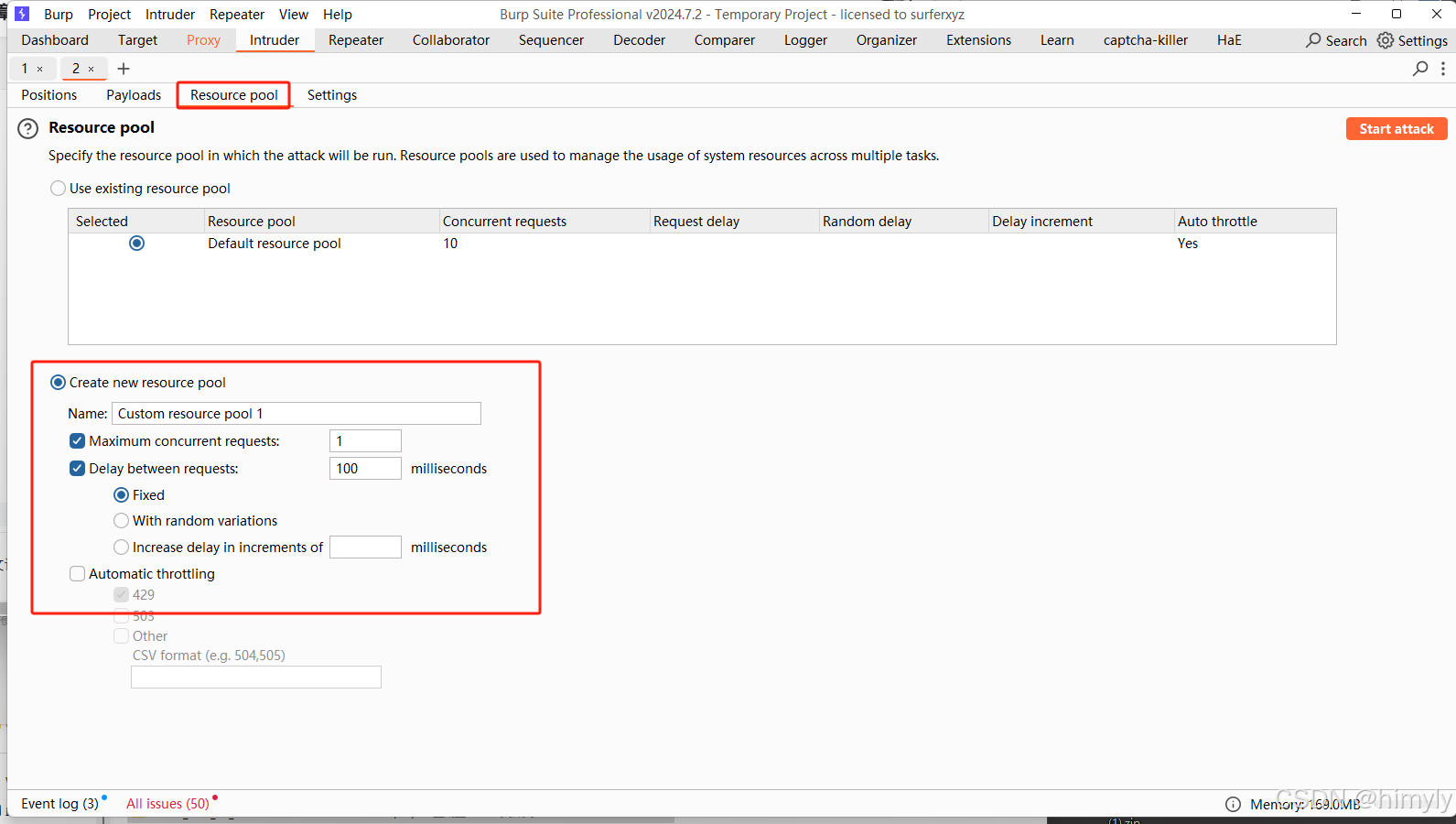Switch to the Extensions tab
The width and height of the screenshot is (1456, 824).
978,40
